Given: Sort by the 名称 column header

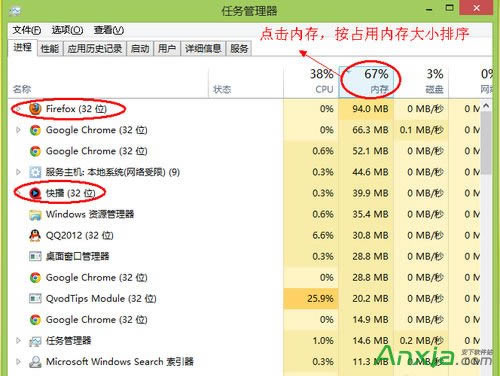Looking at the screenshot, I should [108, 82].
